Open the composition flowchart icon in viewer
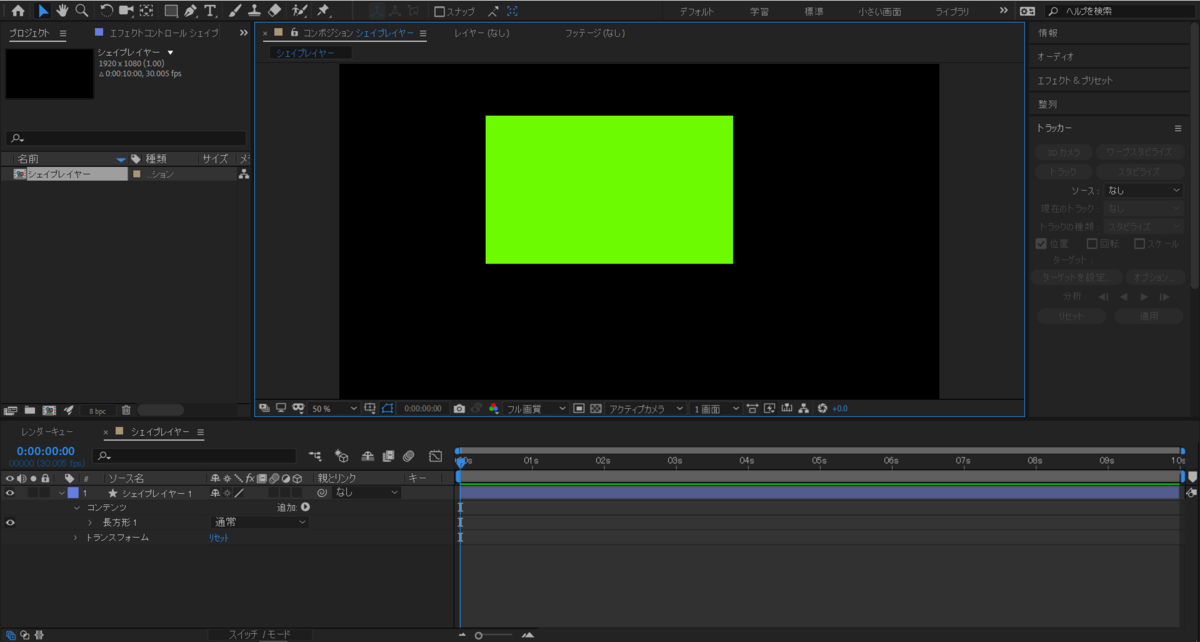This screenshot has height=642, width=1200. 804,408
